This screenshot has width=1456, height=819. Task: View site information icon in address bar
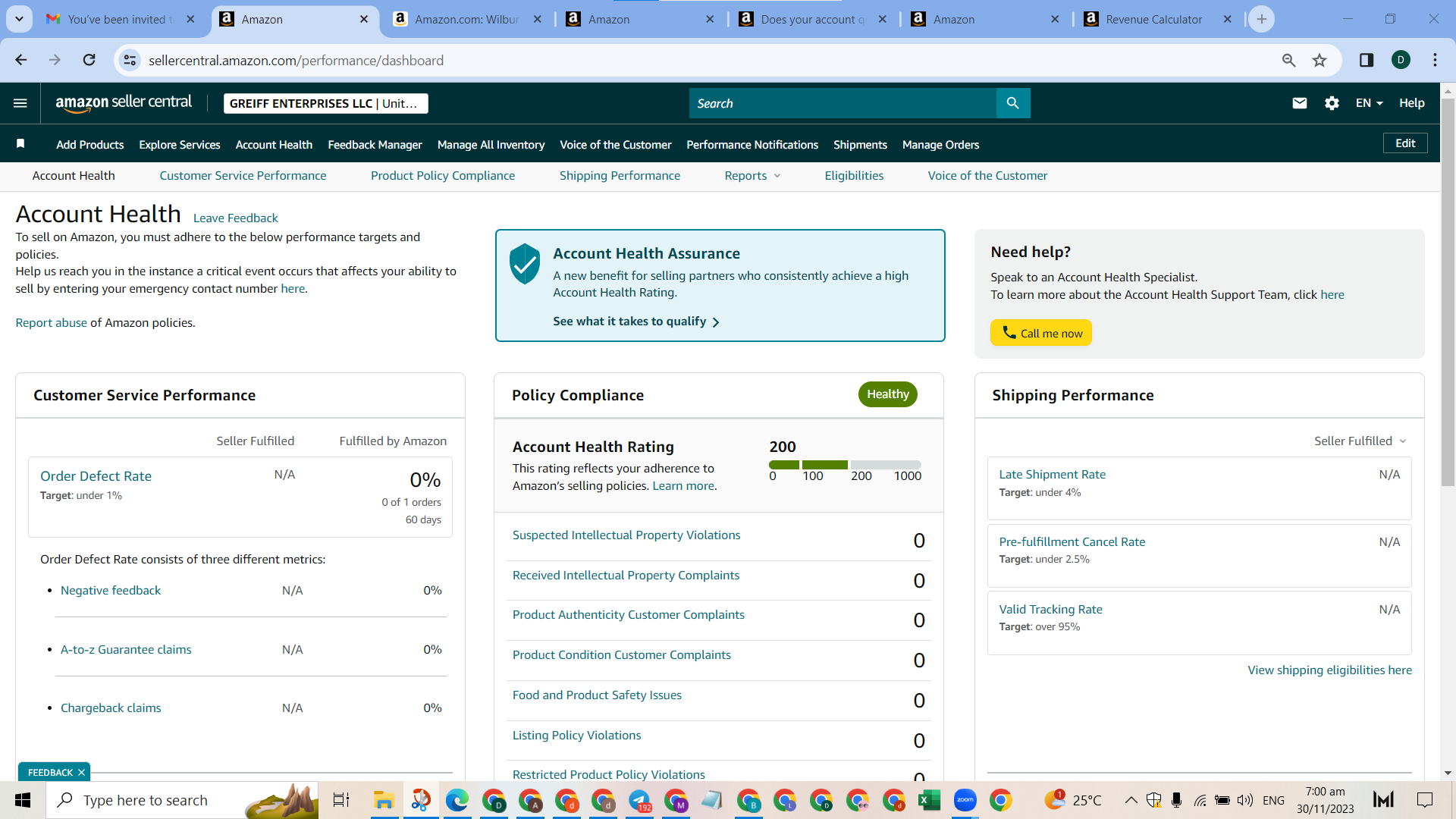click(130, 60)
